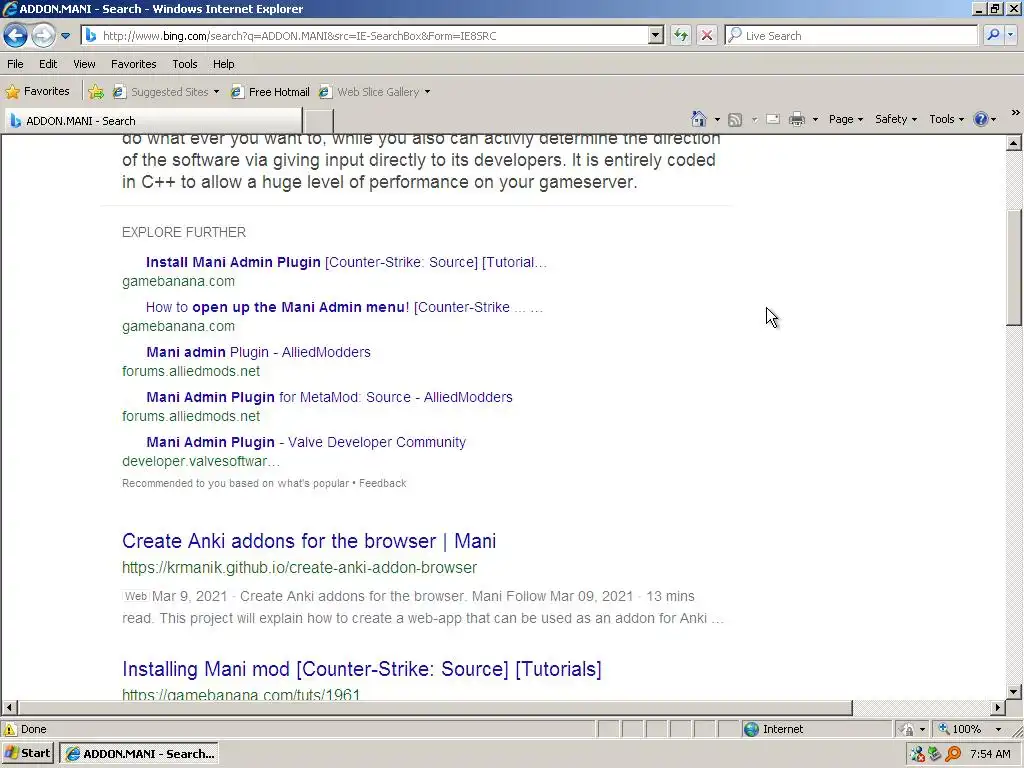Click the vertical scrollbar thumb
The width and height of the screenshot is (1024, 768).
point(1014,268)
